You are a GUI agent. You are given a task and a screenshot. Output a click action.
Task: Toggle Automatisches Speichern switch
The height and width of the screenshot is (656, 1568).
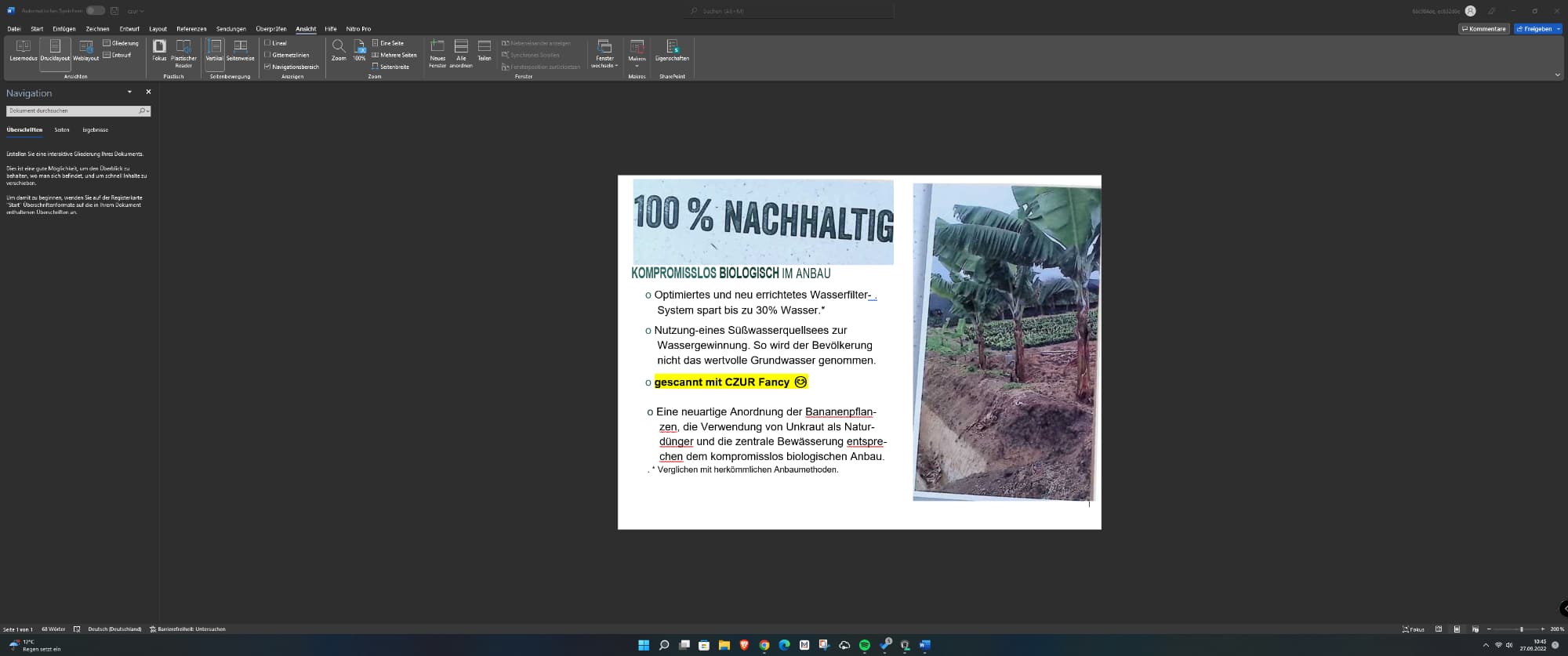[x=95, y=11]
